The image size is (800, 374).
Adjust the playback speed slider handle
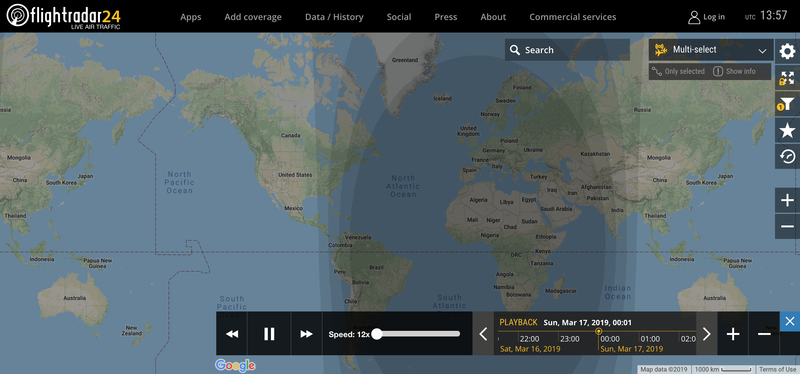(377, 334)
